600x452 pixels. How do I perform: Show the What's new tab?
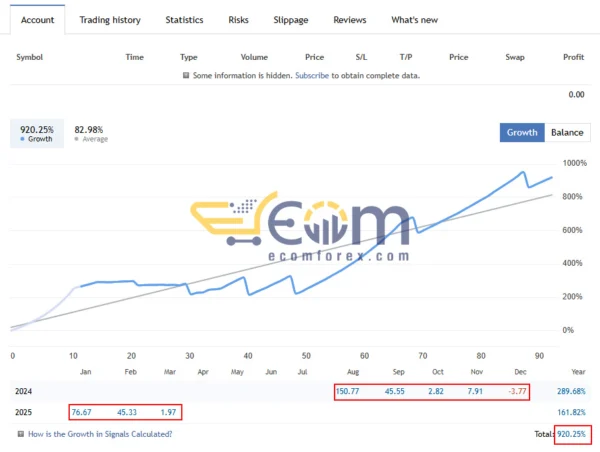click(x=414, y=20)
